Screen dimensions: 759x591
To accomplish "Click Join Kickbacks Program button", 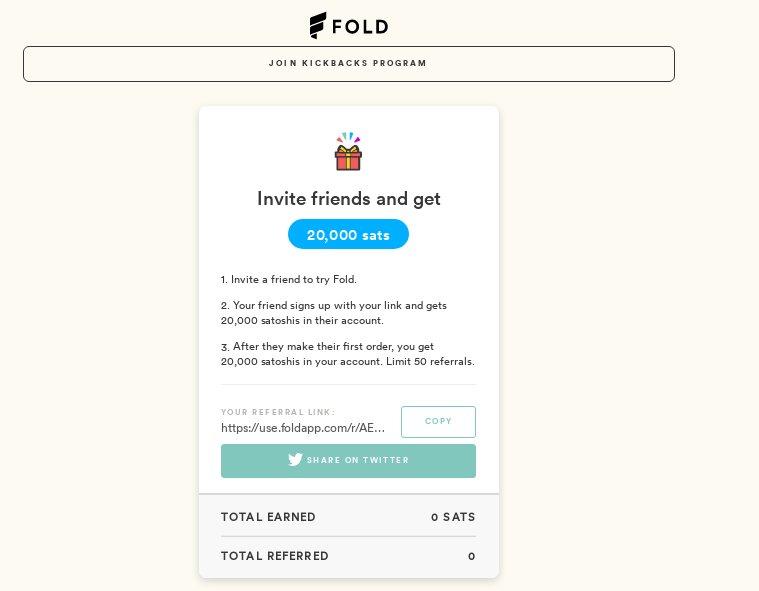I will [x=349, y=64].
